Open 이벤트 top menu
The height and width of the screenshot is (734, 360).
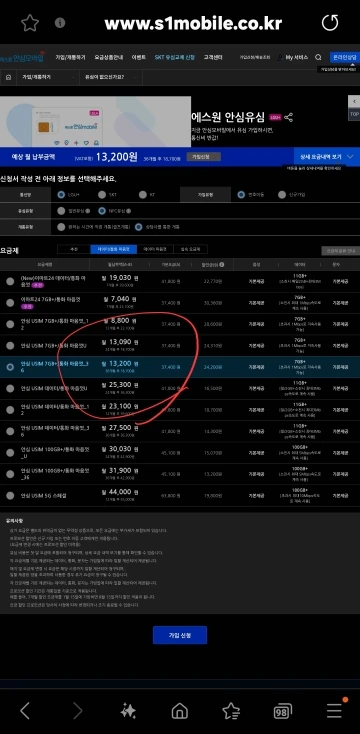139,57
